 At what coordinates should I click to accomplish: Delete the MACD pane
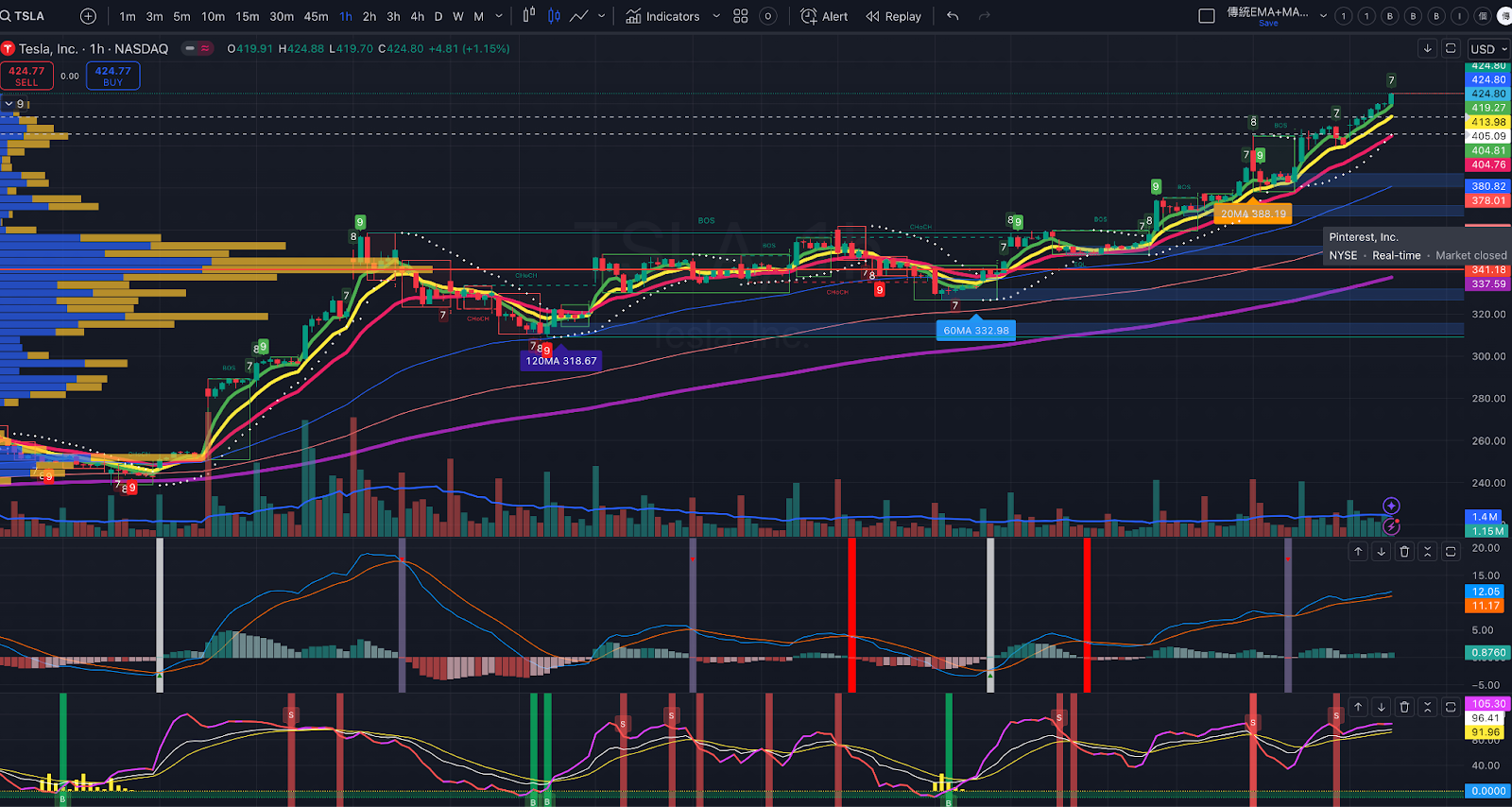pos(1404,552)
